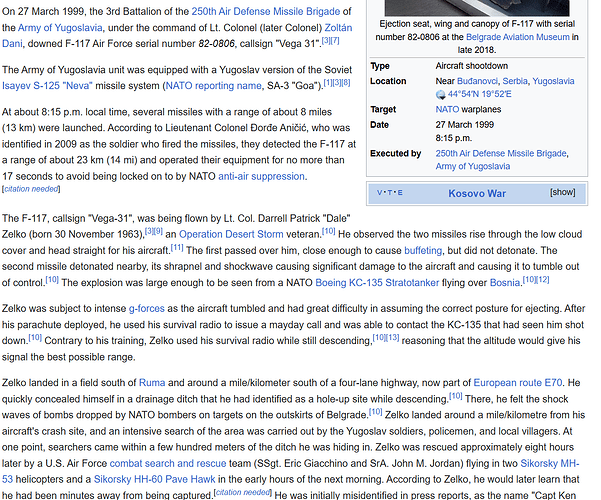Open the Kosovo War navbox title link
601x500 pixels.
point(477,192)
